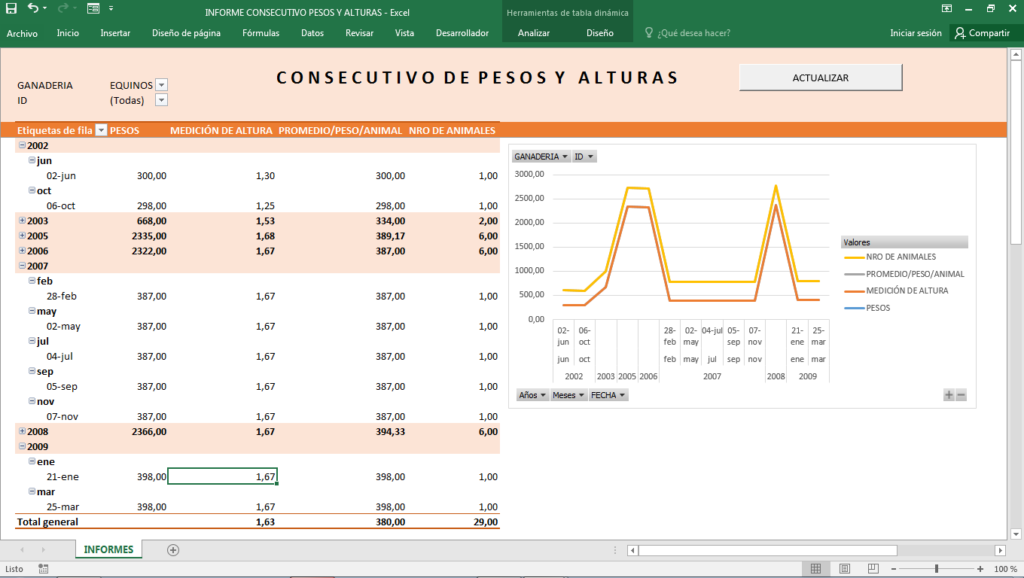Click the Undo arrow icon
1024x578 pixels.
(33, 8)
